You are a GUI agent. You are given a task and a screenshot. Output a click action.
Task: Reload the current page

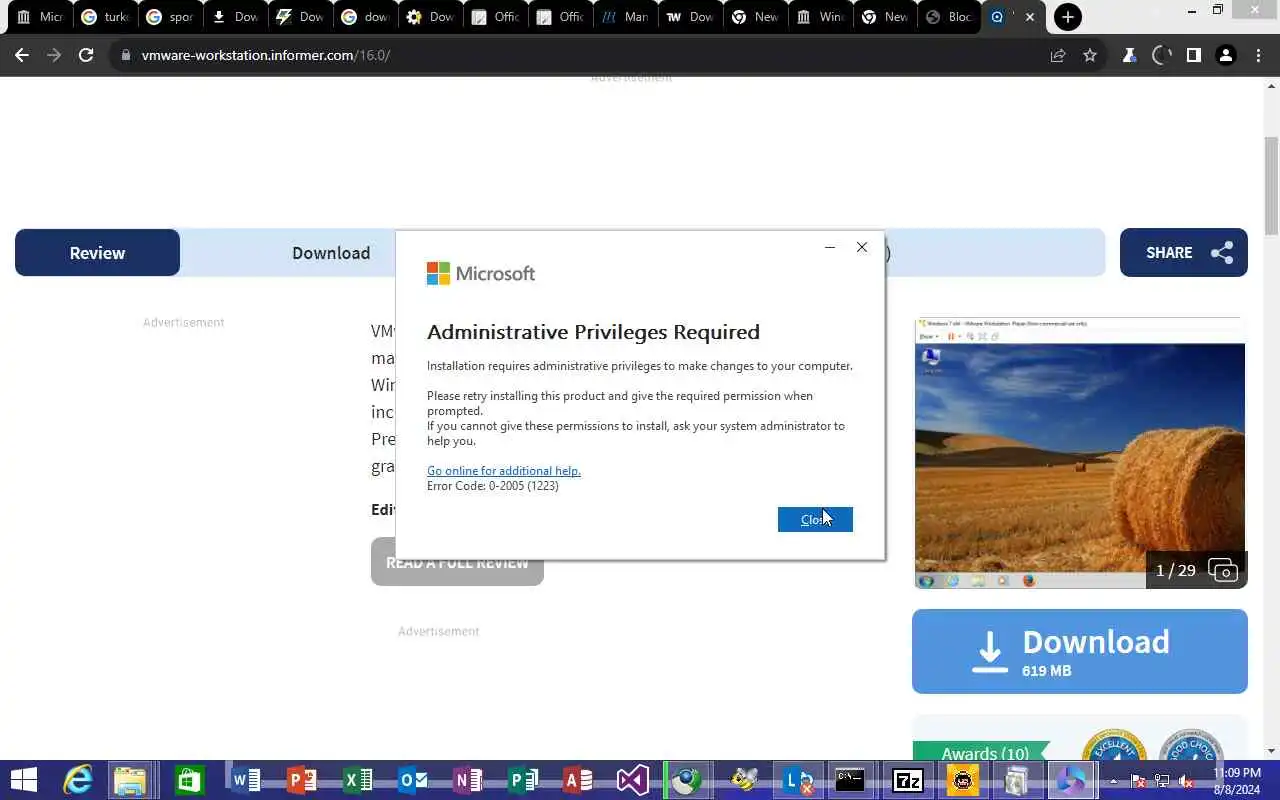(x=86, y=55)
